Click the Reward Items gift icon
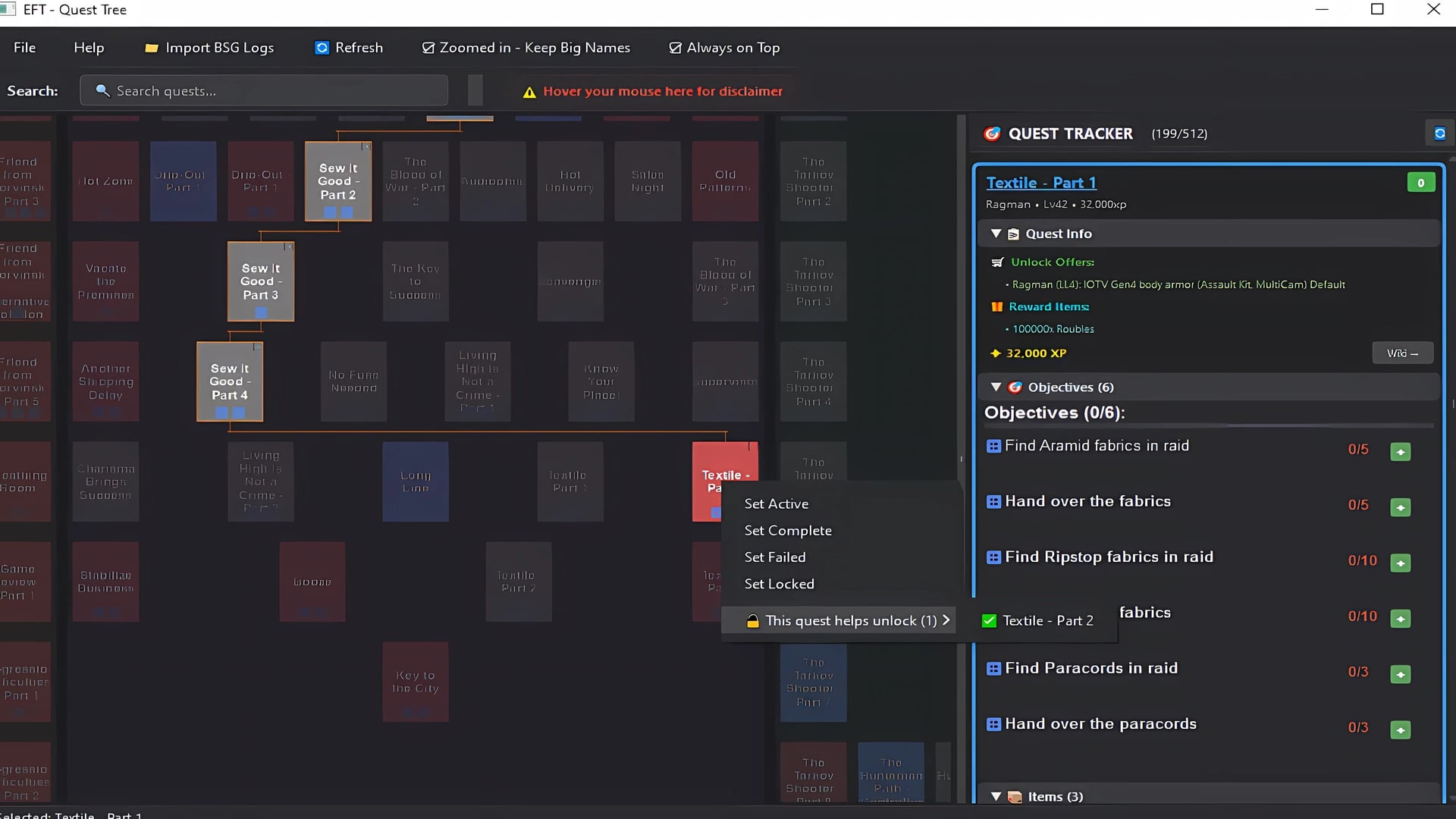This screenshot has height=819, width=1456. pos(997,307)
